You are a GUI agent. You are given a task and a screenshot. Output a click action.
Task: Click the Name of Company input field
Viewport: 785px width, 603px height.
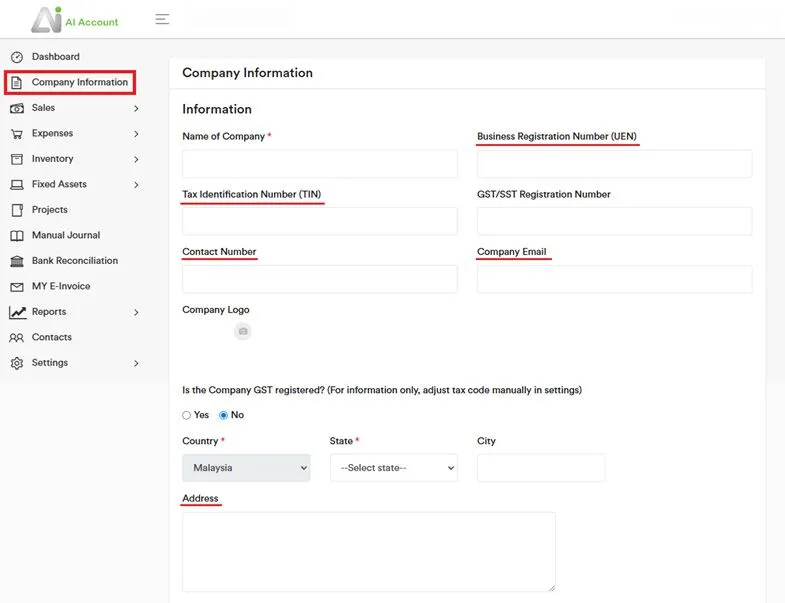point(319,164)
